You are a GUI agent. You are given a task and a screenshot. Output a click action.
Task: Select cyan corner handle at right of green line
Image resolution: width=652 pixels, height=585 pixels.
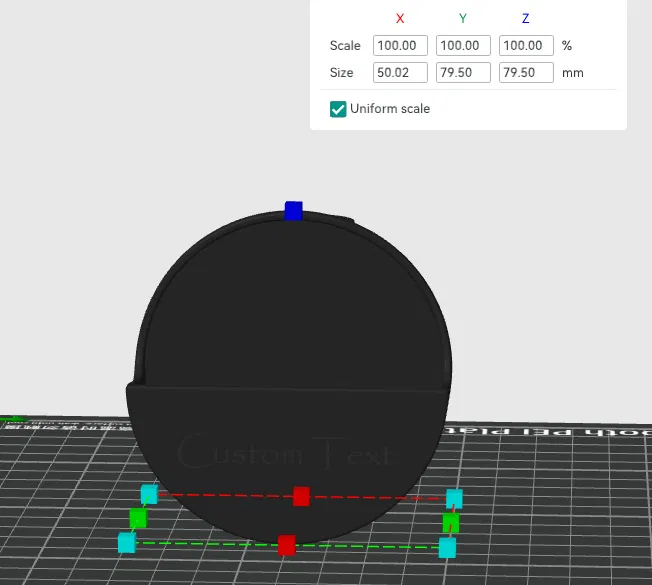pos(447,548)
